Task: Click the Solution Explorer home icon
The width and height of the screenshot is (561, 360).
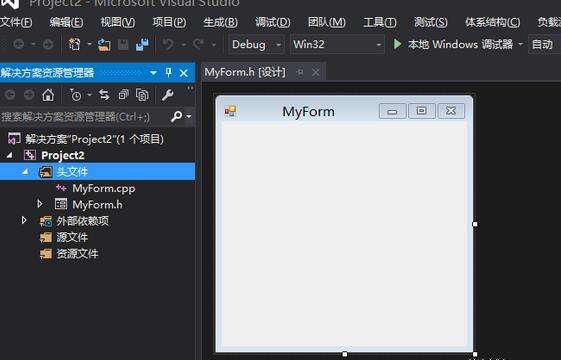Action: pos(48,95)
